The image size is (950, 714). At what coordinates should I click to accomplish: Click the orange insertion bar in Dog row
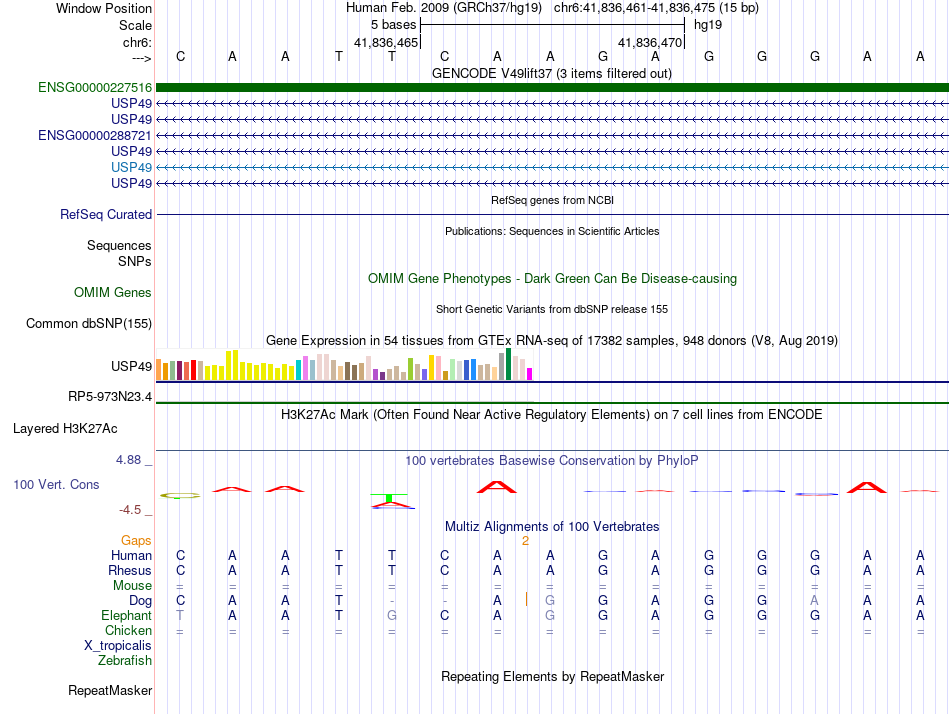coord(526,599)
